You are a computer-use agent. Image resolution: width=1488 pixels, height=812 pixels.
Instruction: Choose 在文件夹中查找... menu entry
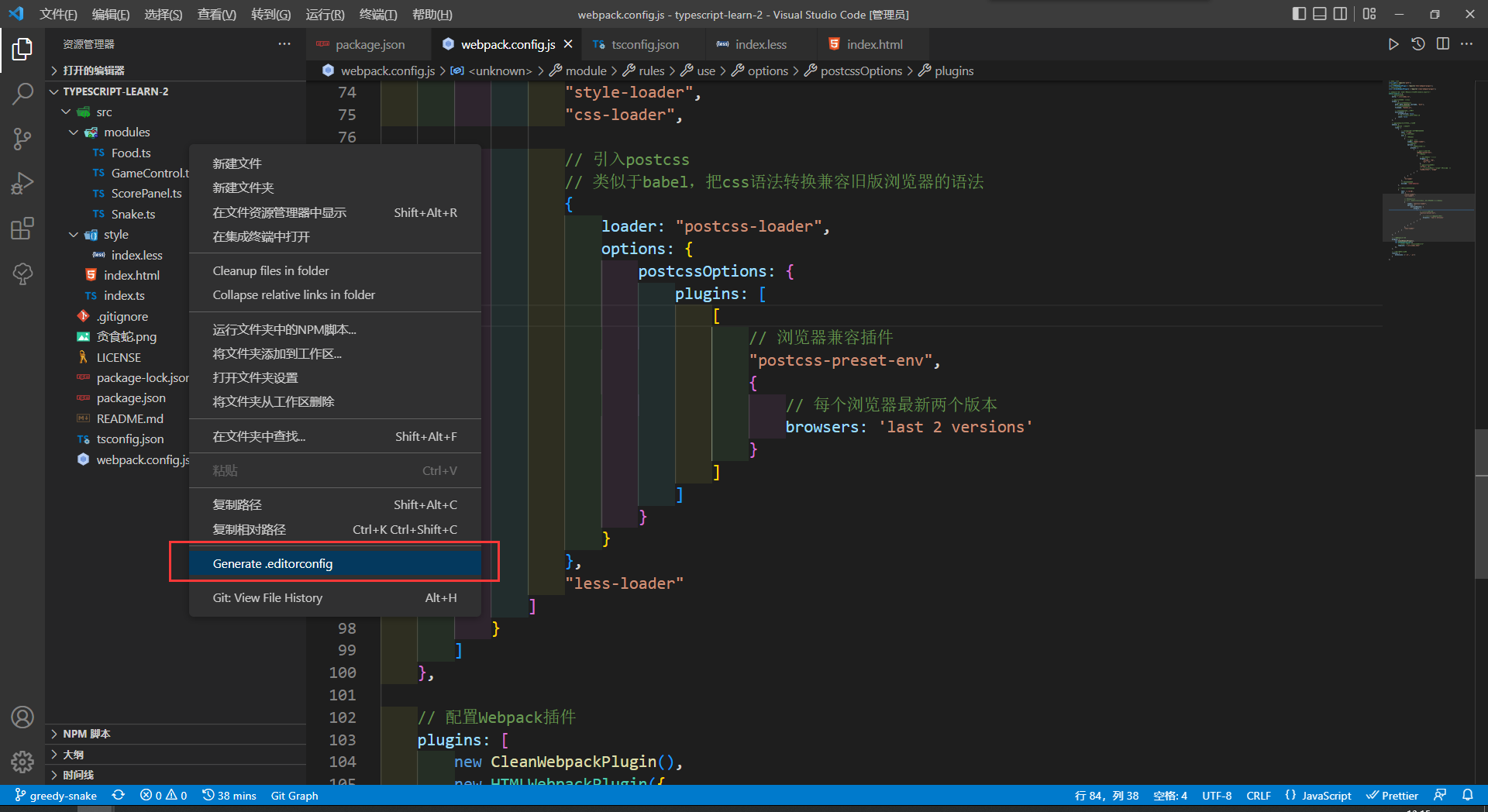(x=335, y=436)
